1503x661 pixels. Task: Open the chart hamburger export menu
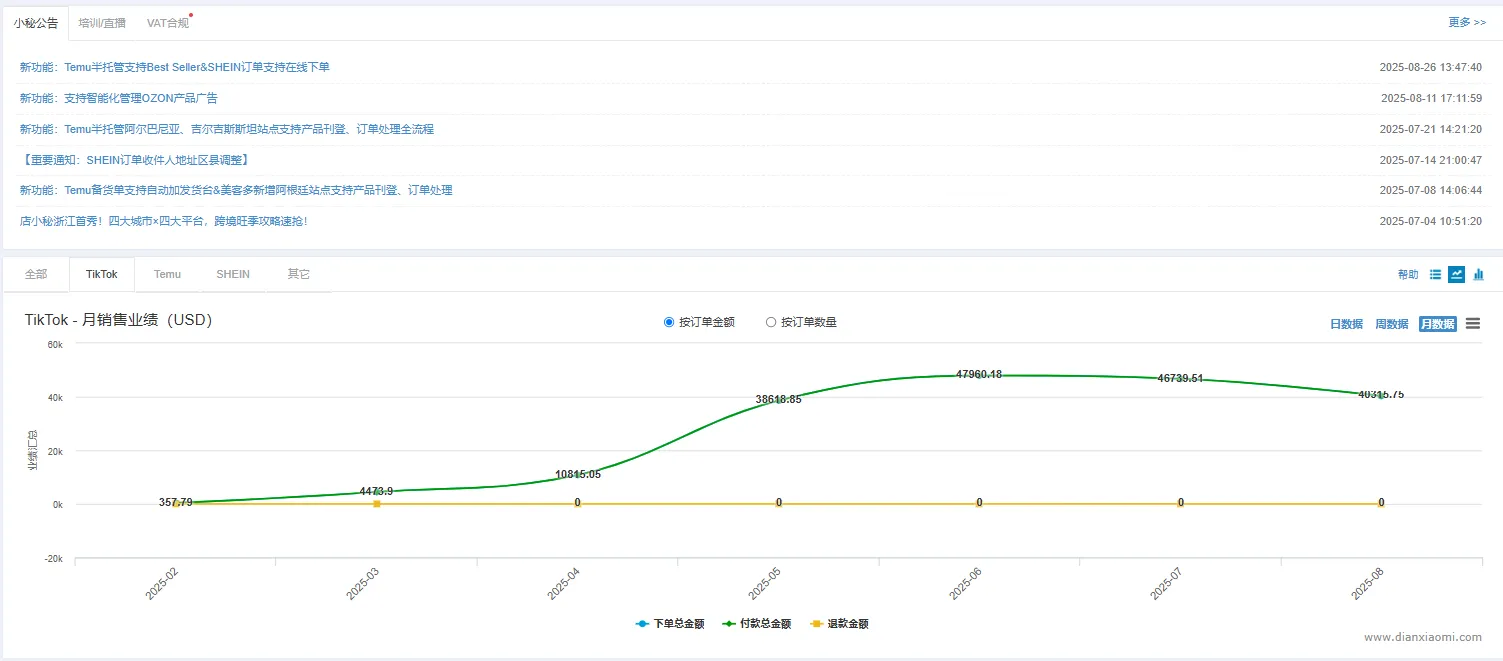[1473, 324]
